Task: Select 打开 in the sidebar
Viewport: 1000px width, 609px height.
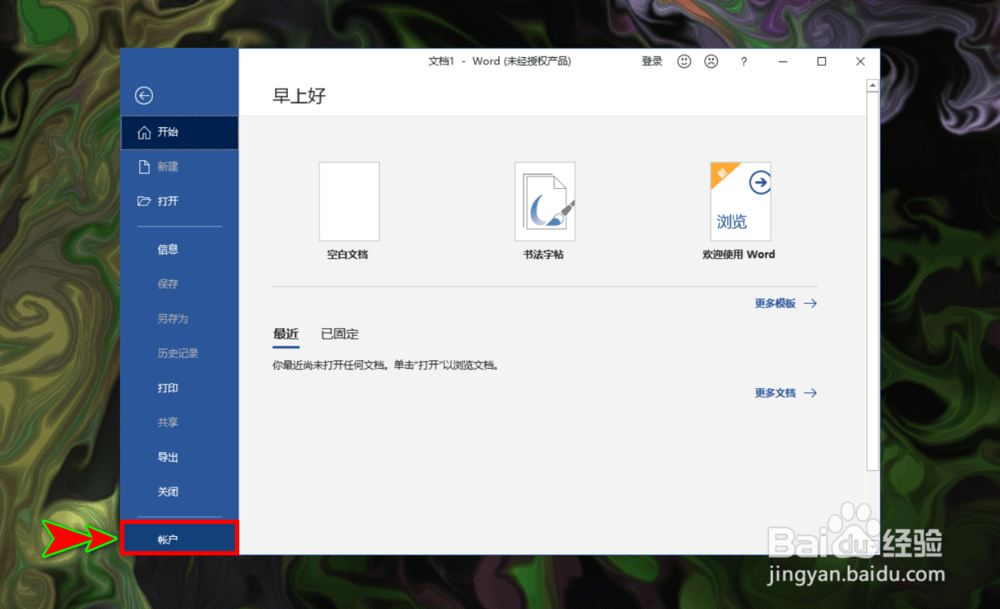Action: 179,201
